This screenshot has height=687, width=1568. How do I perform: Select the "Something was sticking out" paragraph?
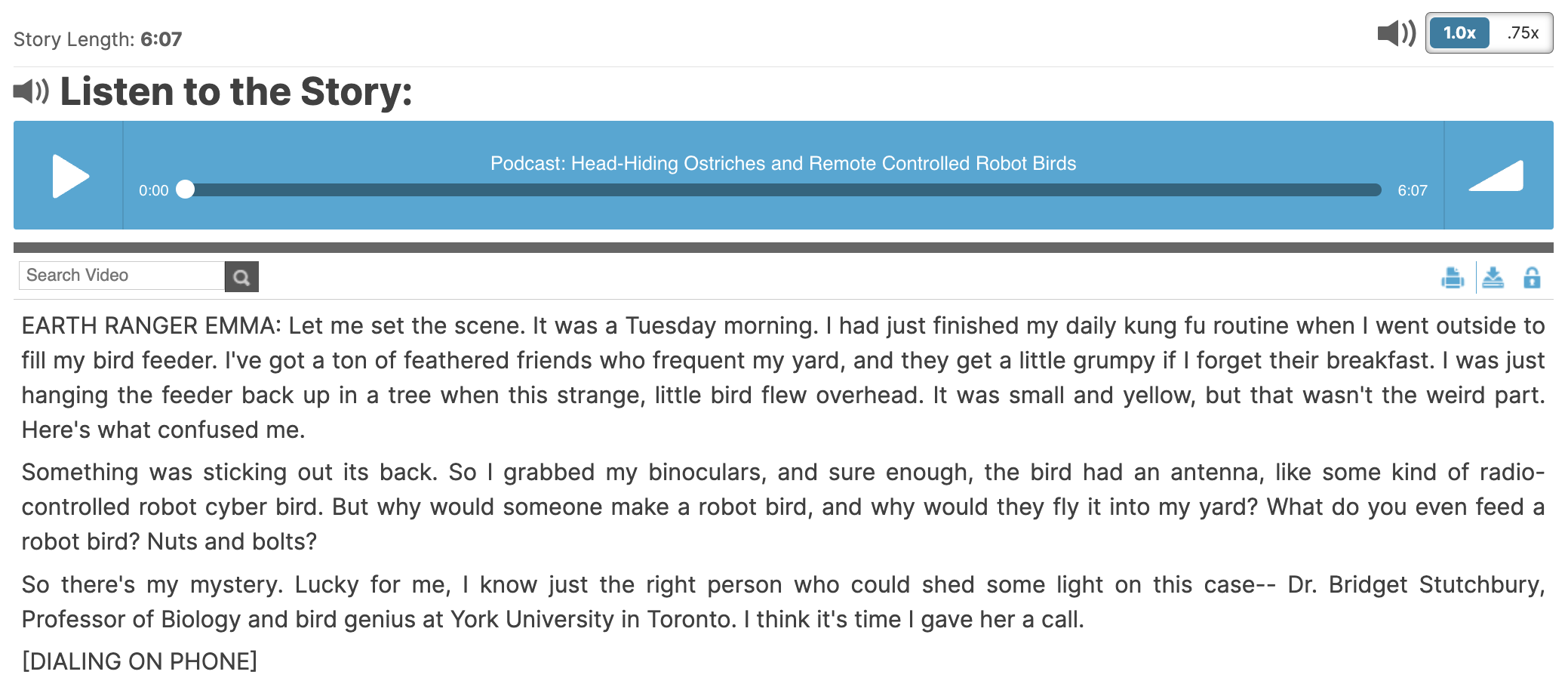[782, 507]
